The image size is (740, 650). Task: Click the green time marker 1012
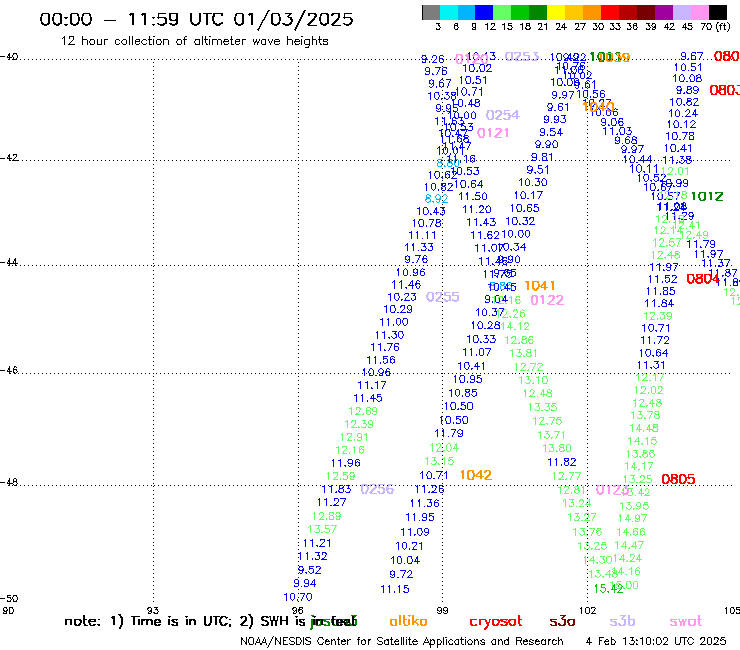coord(707,196)
